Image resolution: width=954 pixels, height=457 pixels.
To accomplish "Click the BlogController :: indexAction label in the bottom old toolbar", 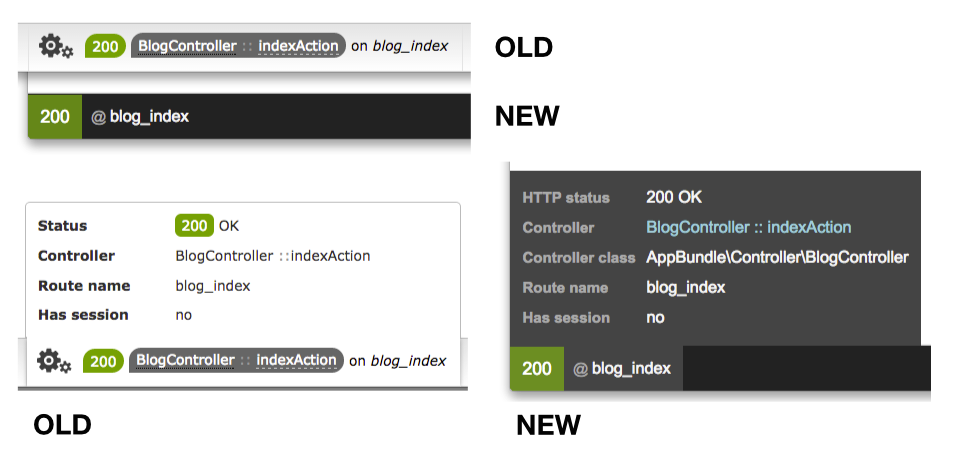I will pos(236,360).
